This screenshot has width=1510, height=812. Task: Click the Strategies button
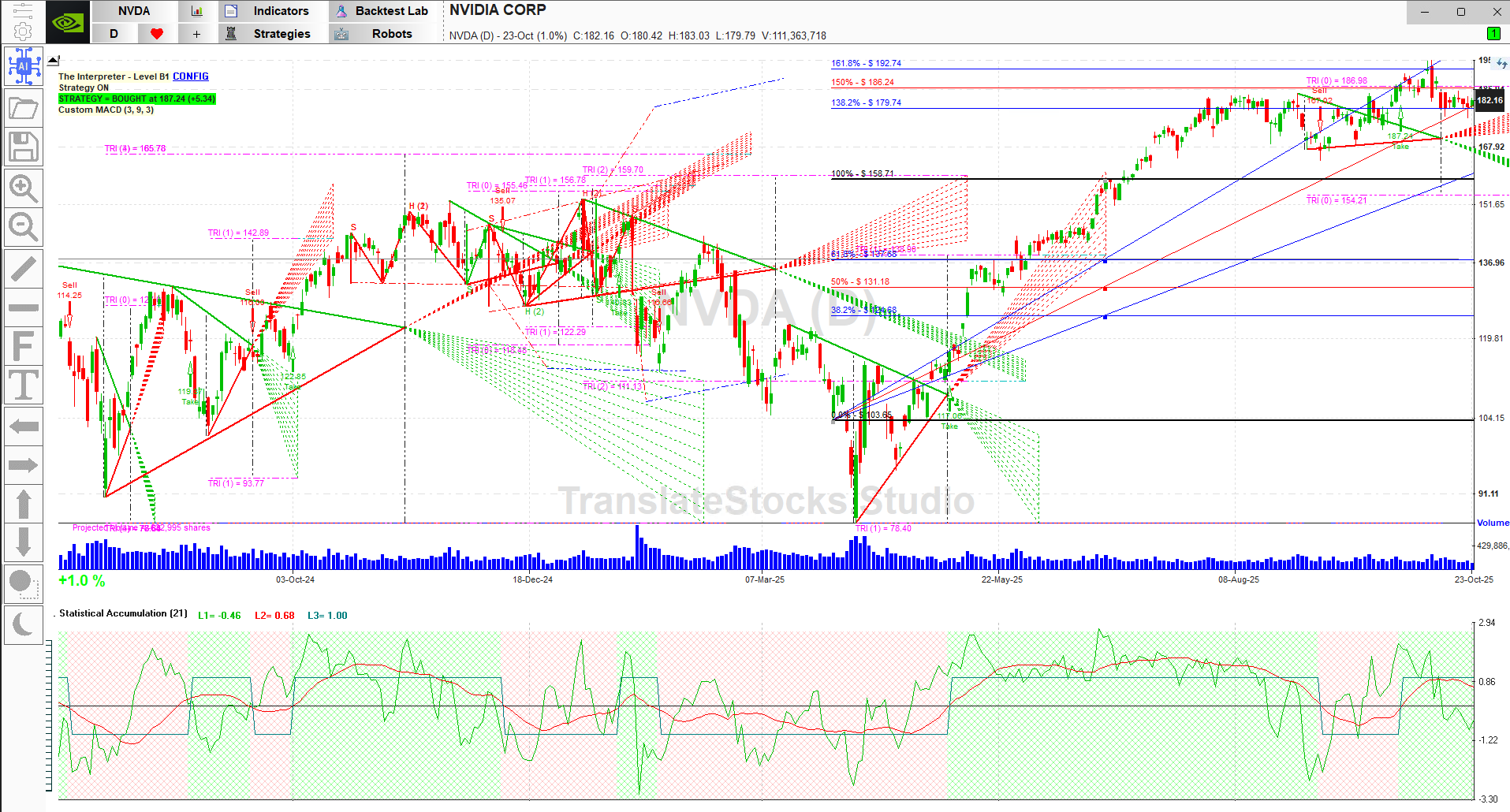coord(273,34)
